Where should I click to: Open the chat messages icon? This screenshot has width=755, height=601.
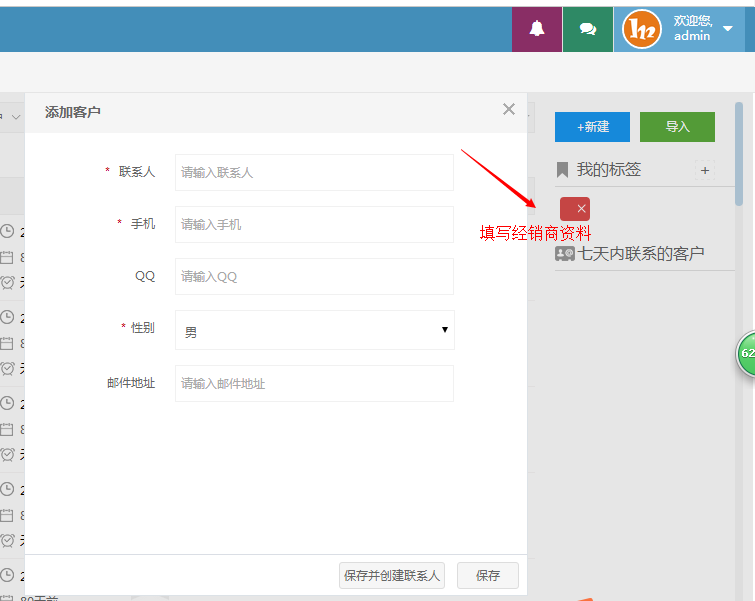pyautogui.click(x=588, y=29)
